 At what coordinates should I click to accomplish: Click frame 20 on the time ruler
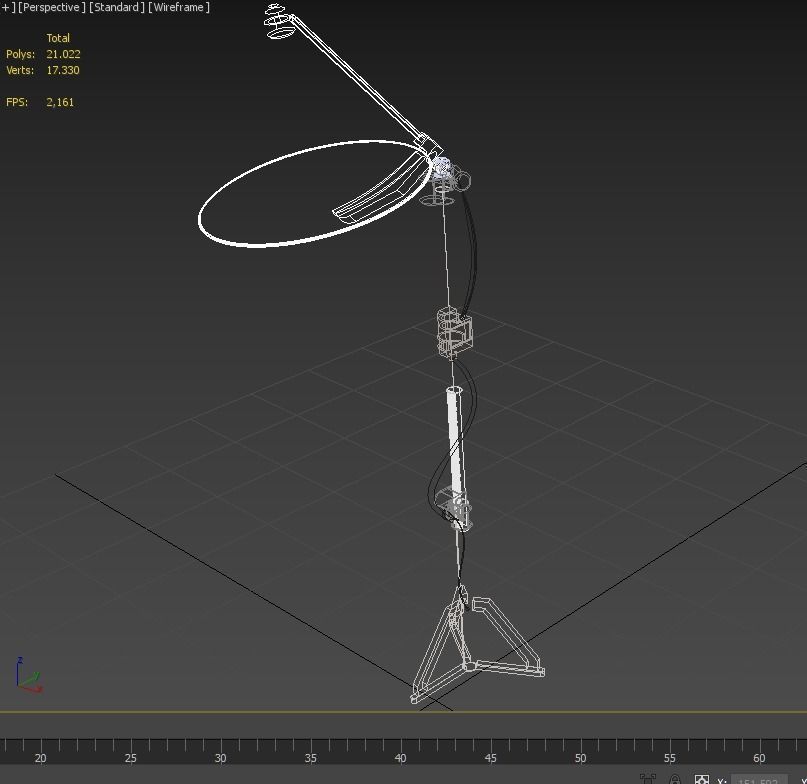(41, 758)
